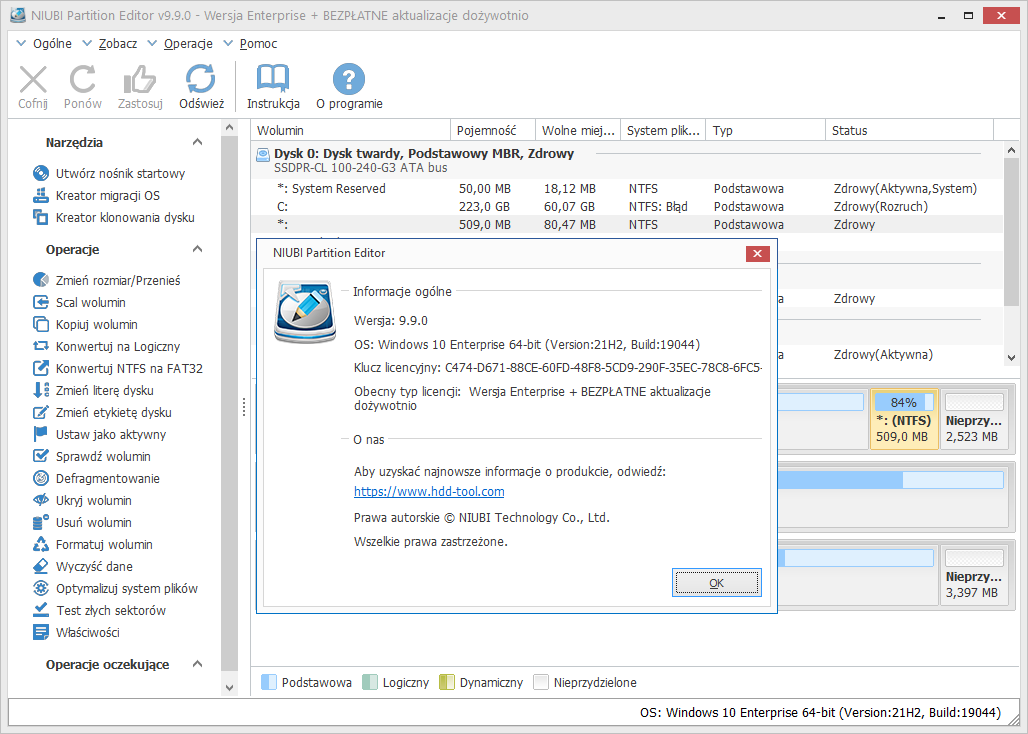The width and height of the screenshot is (1028, 734).
Task: Click OK in the about dialog
Action: tap(717, 583)
